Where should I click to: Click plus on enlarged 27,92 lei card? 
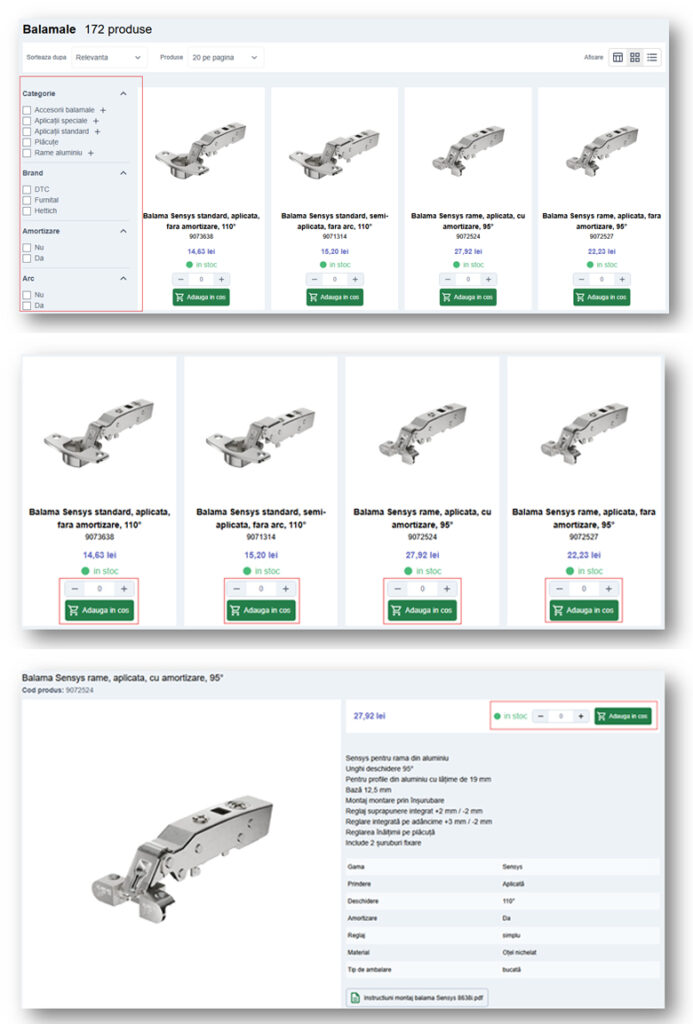click(447, 588)
